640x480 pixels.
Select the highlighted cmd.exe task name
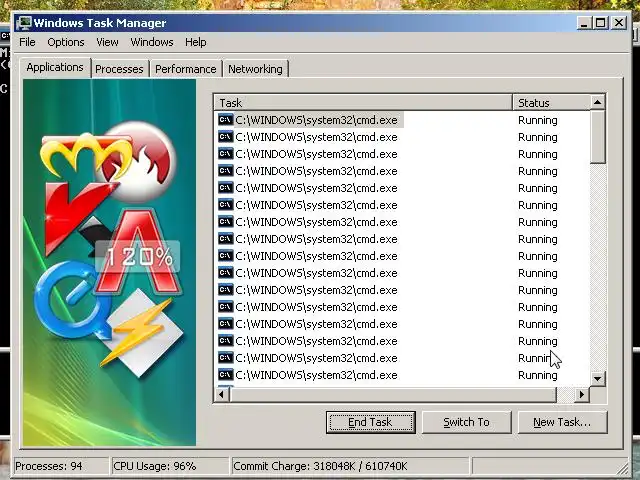[316, 120]
